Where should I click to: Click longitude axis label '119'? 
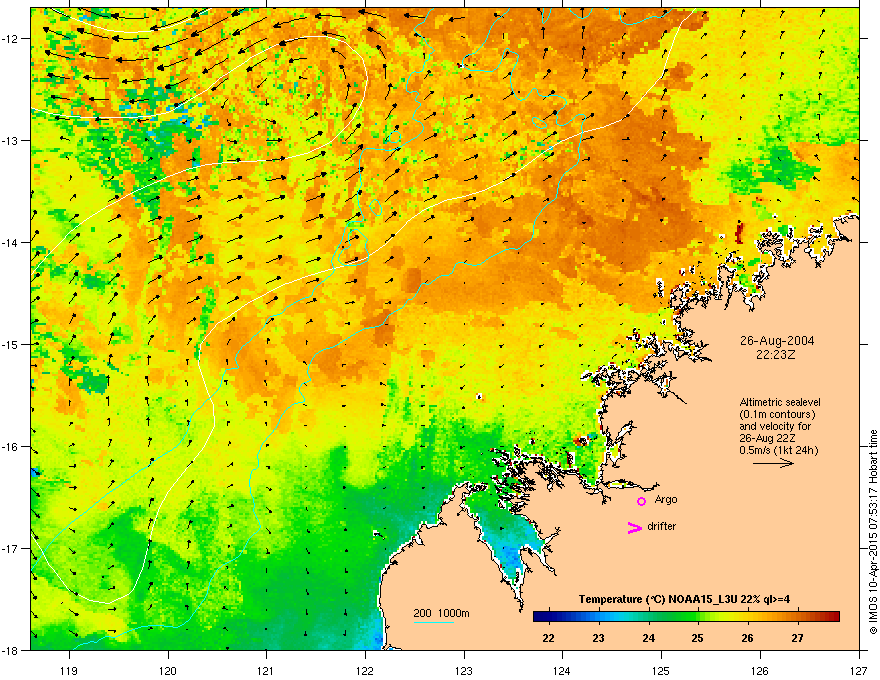69,670
